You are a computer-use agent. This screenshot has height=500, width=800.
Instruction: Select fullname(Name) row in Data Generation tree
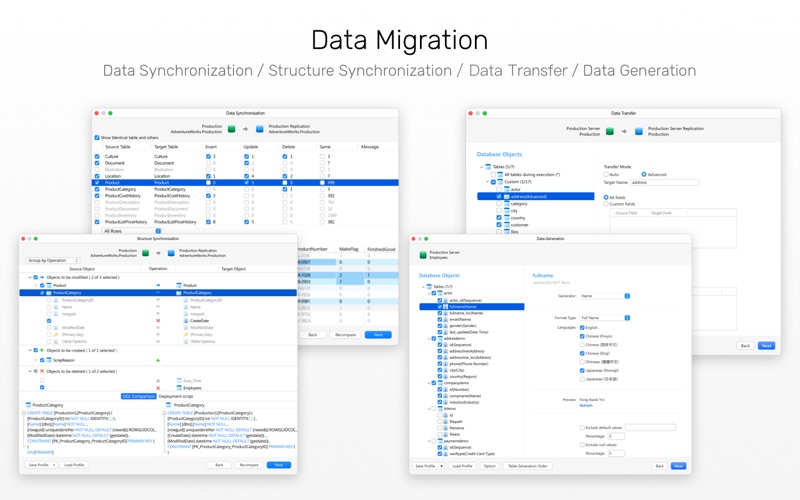471,307
